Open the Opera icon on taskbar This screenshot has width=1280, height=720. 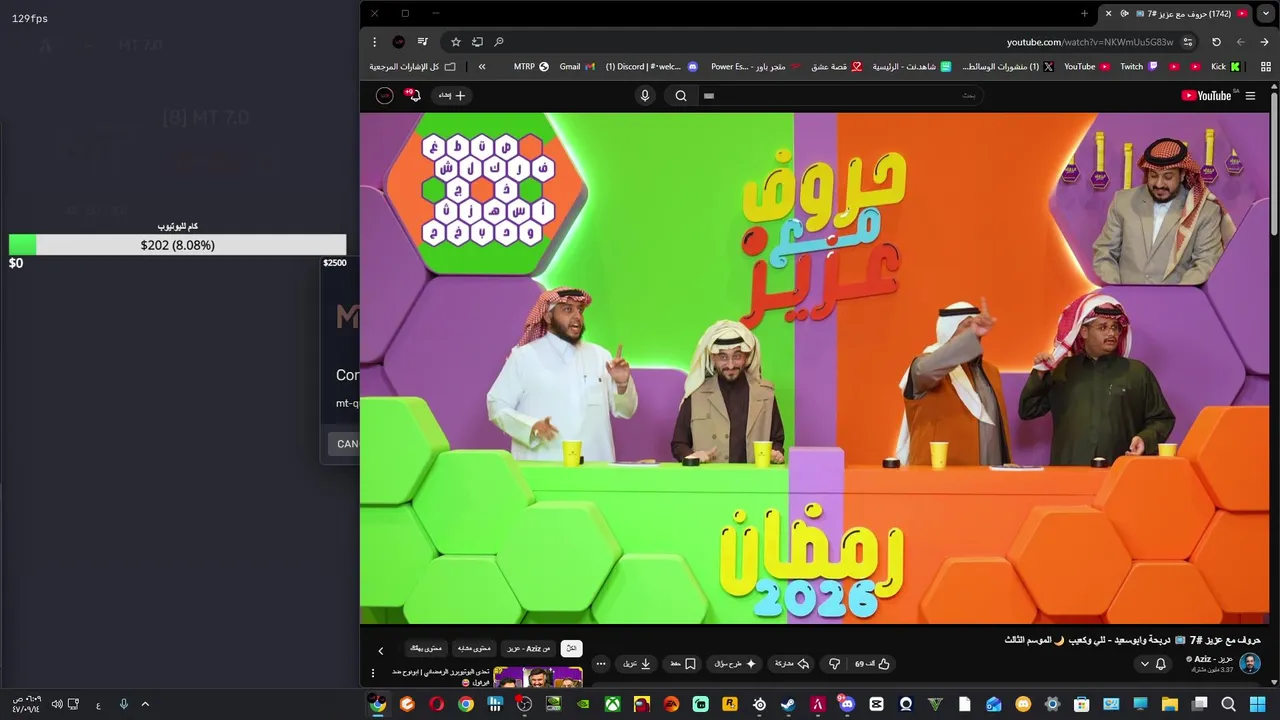coord(436,704)
